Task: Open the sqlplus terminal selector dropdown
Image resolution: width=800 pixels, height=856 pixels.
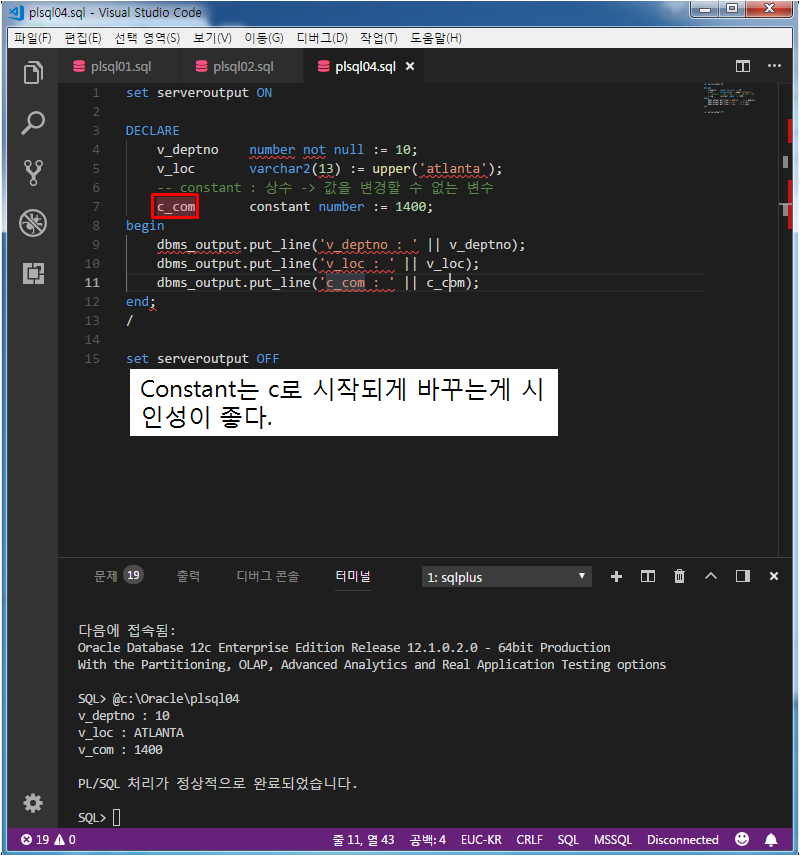Action: [x=507, y=577]
